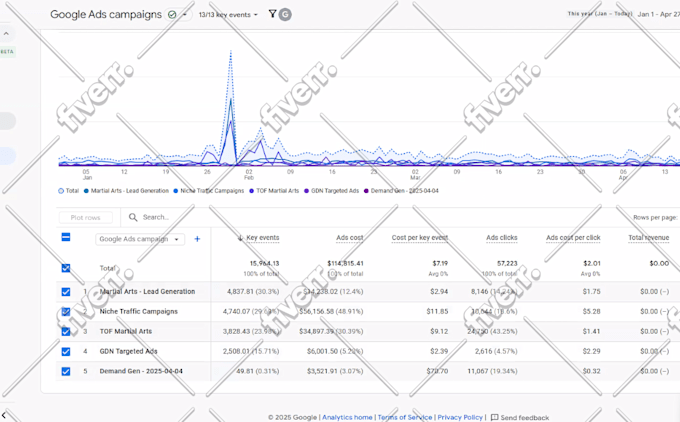
Task: Toggle Total series in chart legend
Action: (69, 191)
